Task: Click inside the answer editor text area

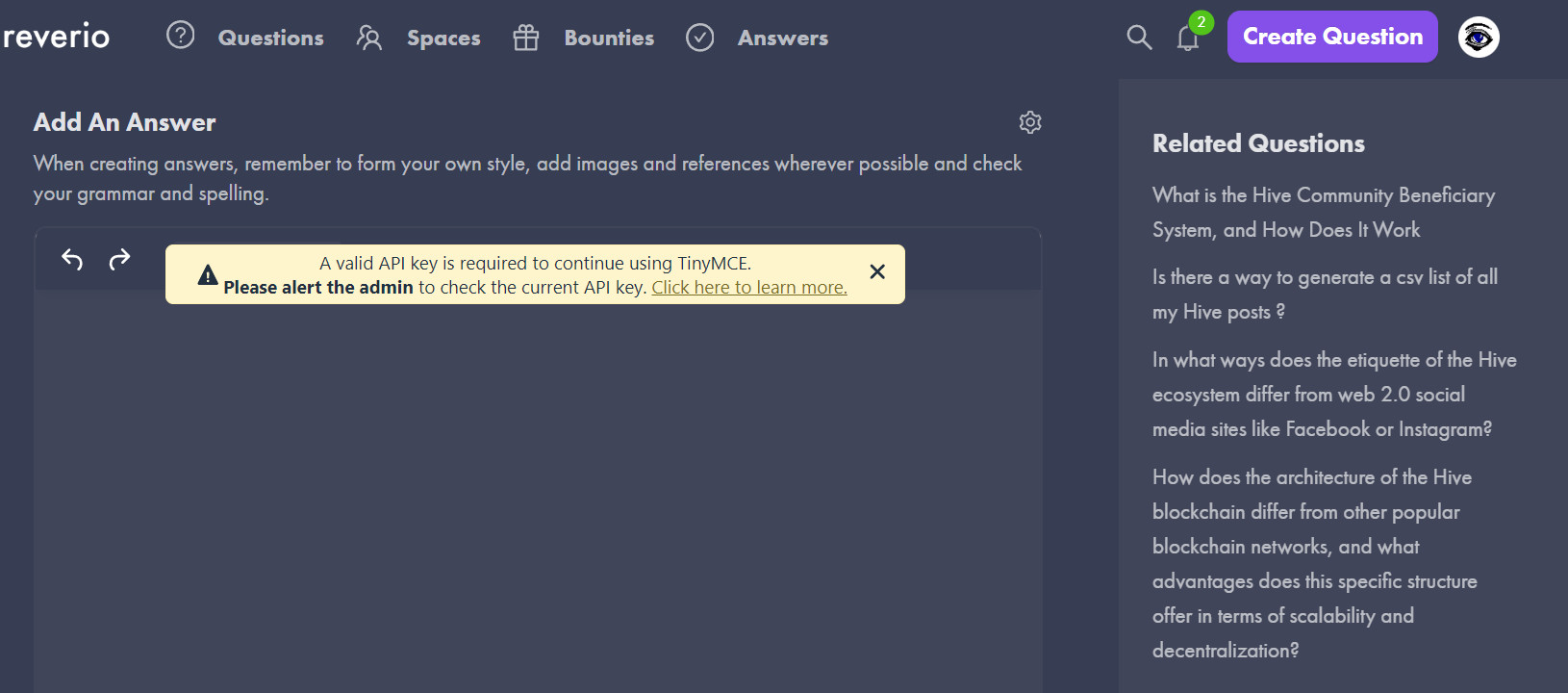Action: tap(538, 481)
